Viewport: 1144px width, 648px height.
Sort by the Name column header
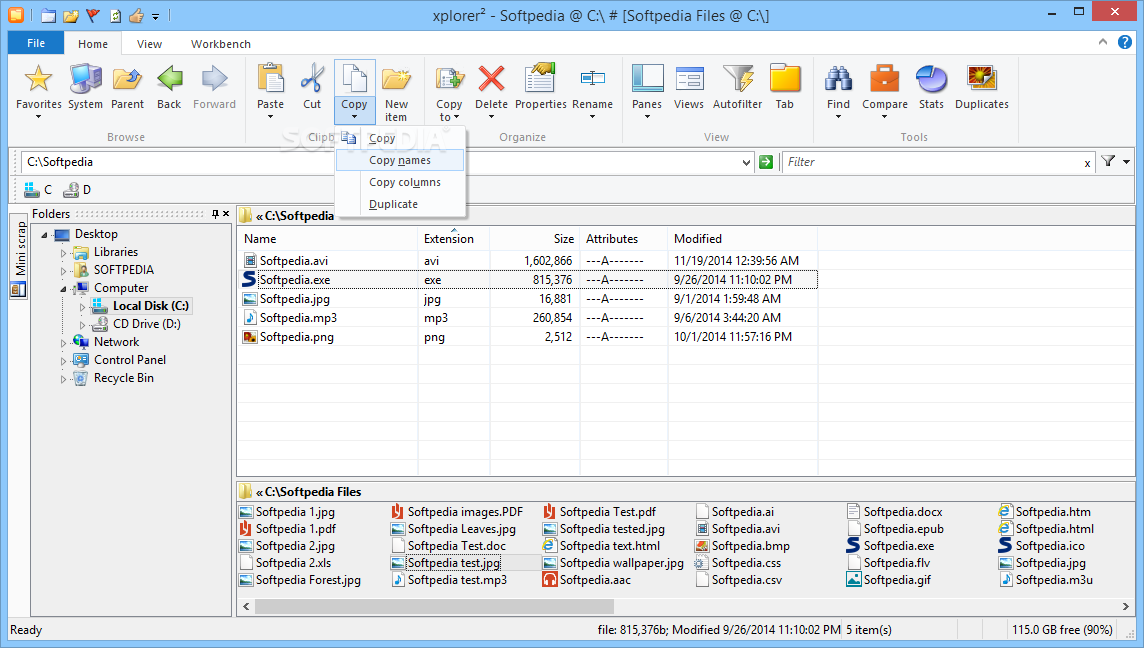(x=328, y=239)
